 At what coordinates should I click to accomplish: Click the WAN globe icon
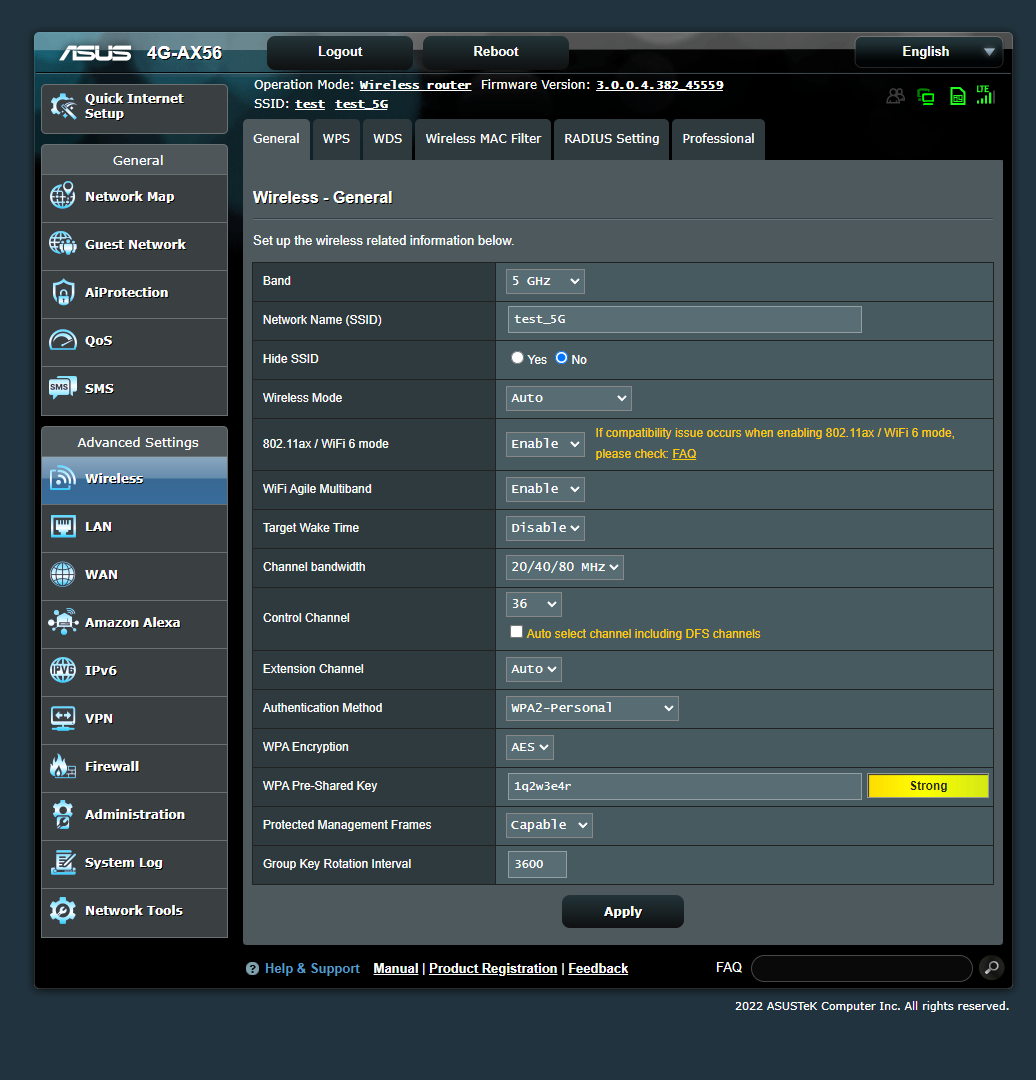coord(63,574)
